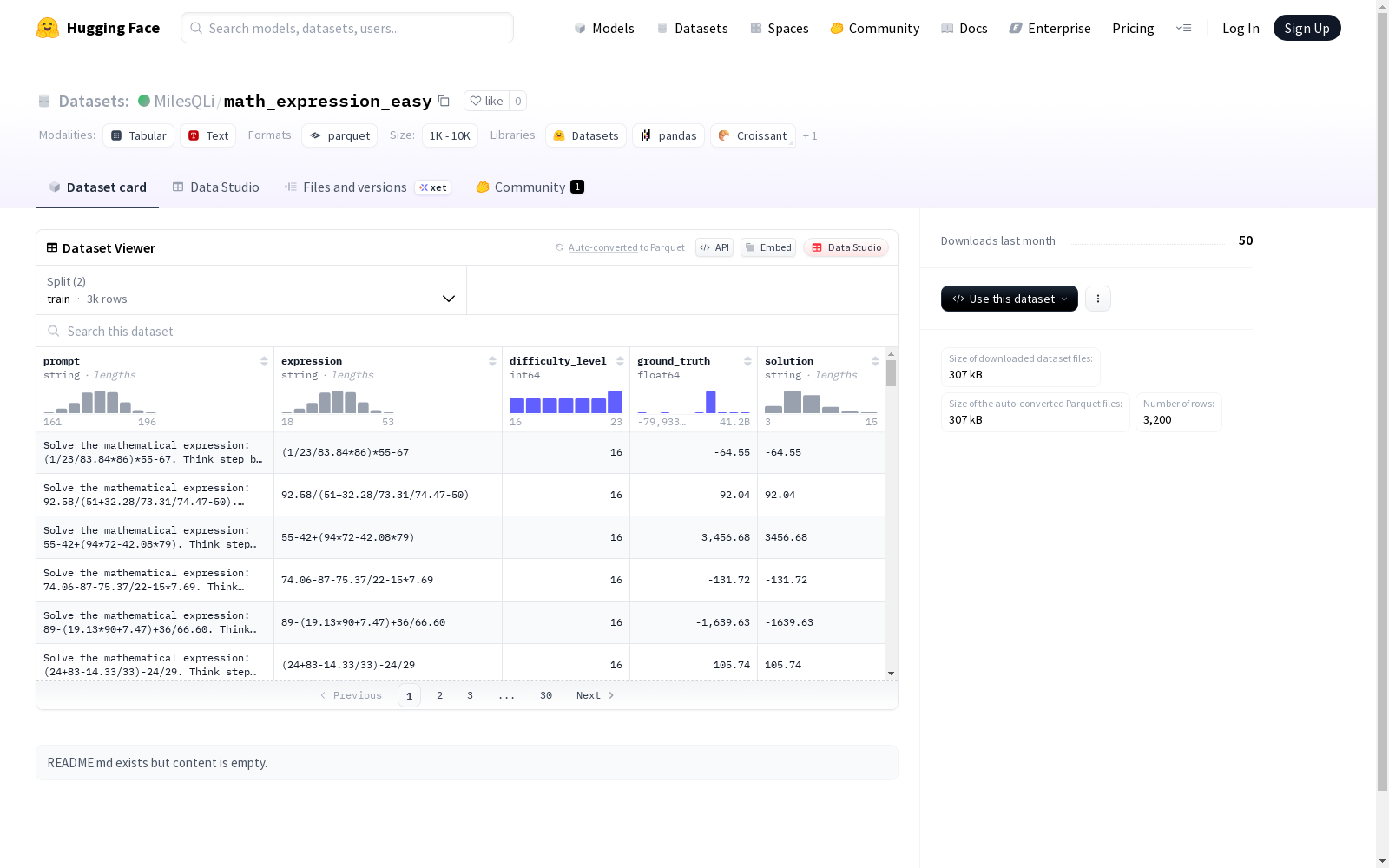Open the API button in Dataset Viewer
This screenshot has width=1389, height=868.
[714, 247]
